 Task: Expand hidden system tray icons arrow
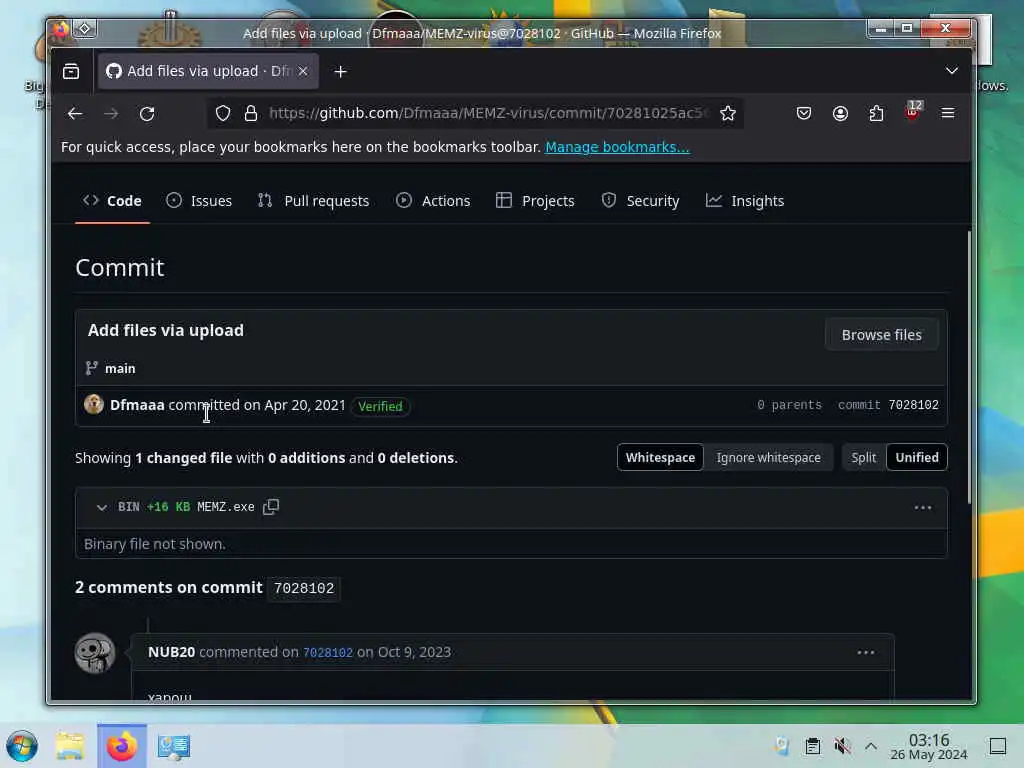(871, 745)
